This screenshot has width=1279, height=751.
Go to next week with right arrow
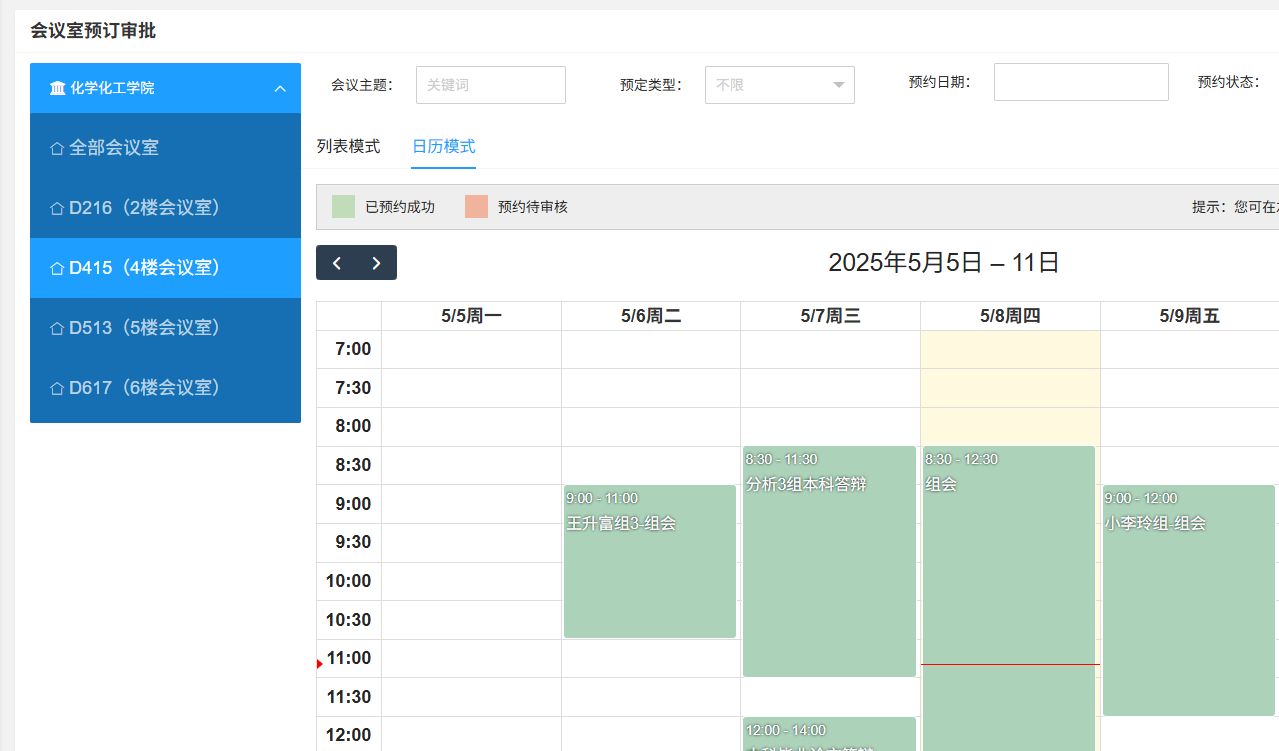tap(376, 263)
